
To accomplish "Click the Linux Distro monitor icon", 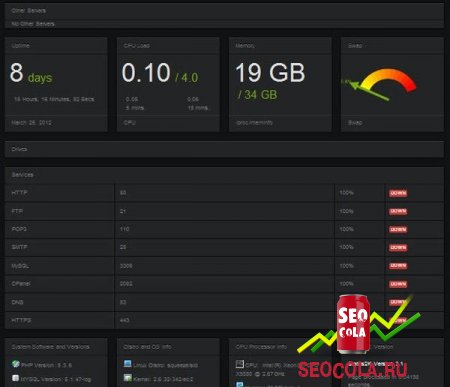I will pos(127,364).
